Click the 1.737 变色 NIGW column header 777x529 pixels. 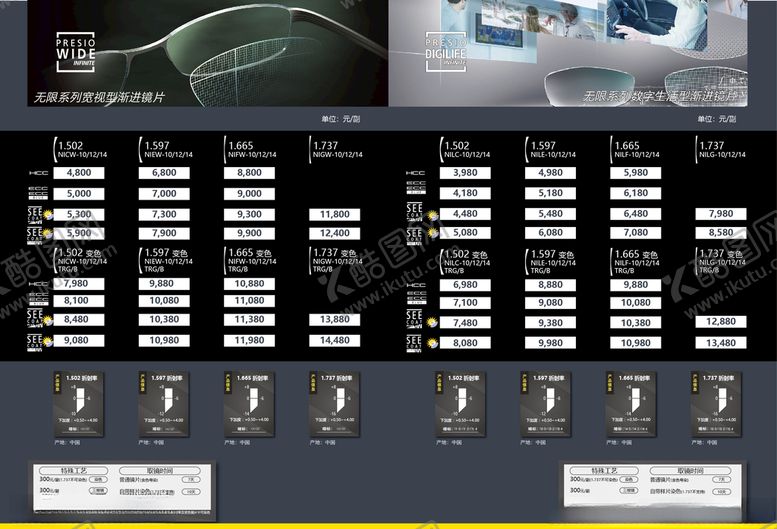click(x=335, y=261)
